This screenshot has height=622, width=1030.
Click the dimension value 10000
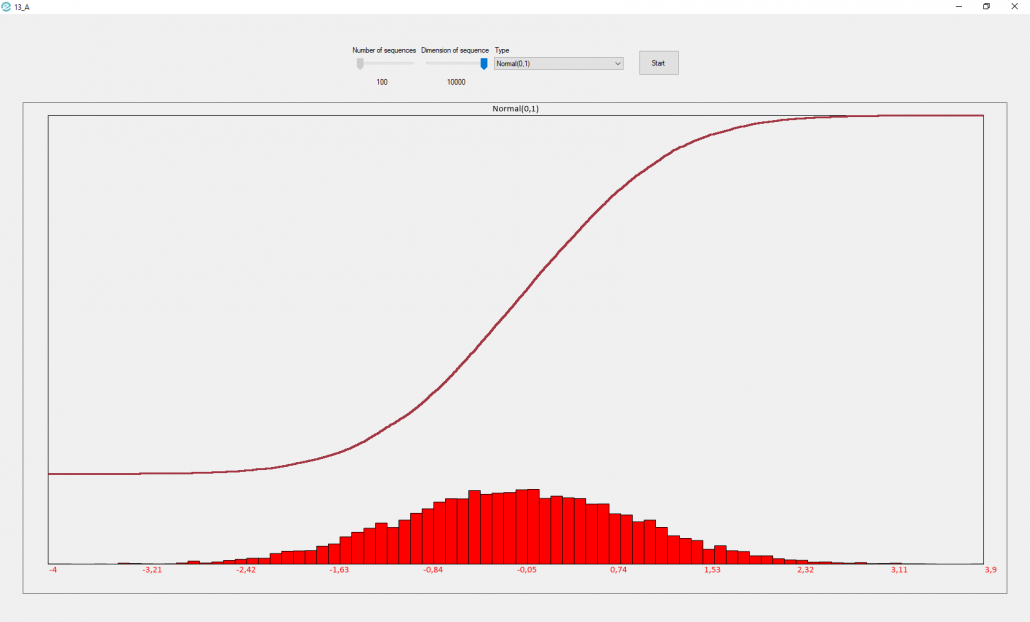click(456, 82)
